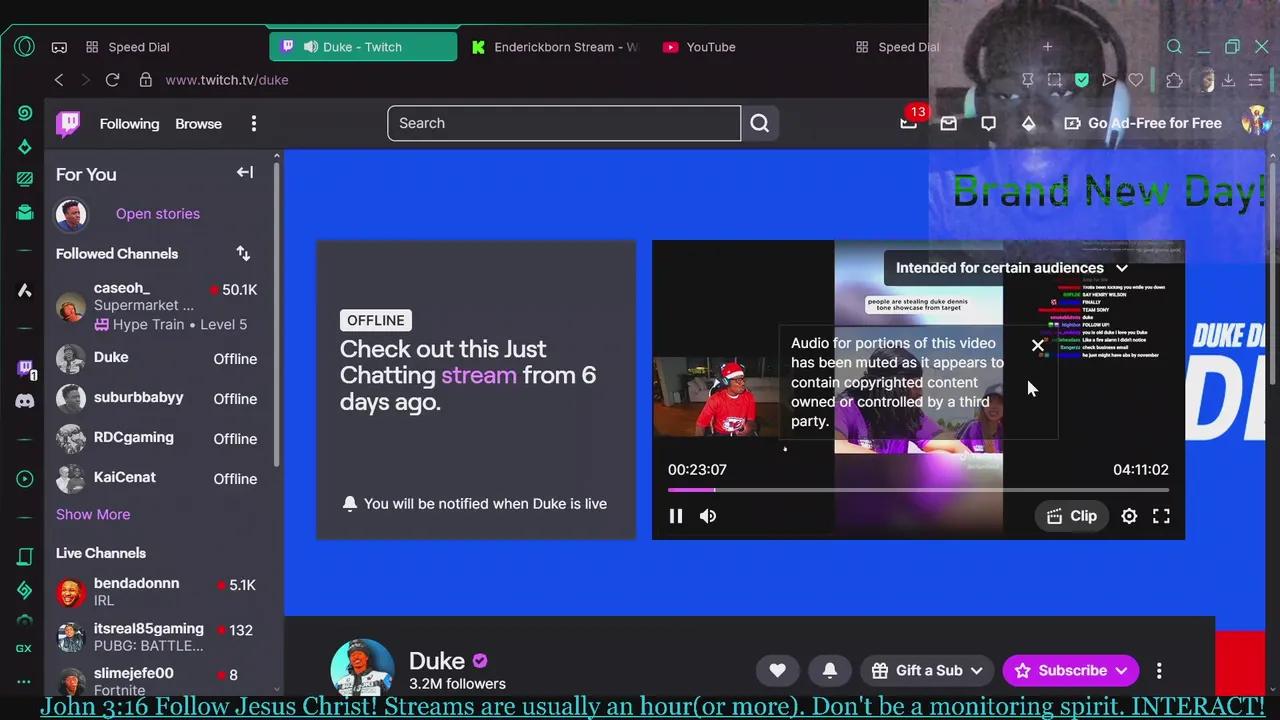Dismiss the muted audio notice
The image size is (1280, 720).
(x=1038, y=345)
